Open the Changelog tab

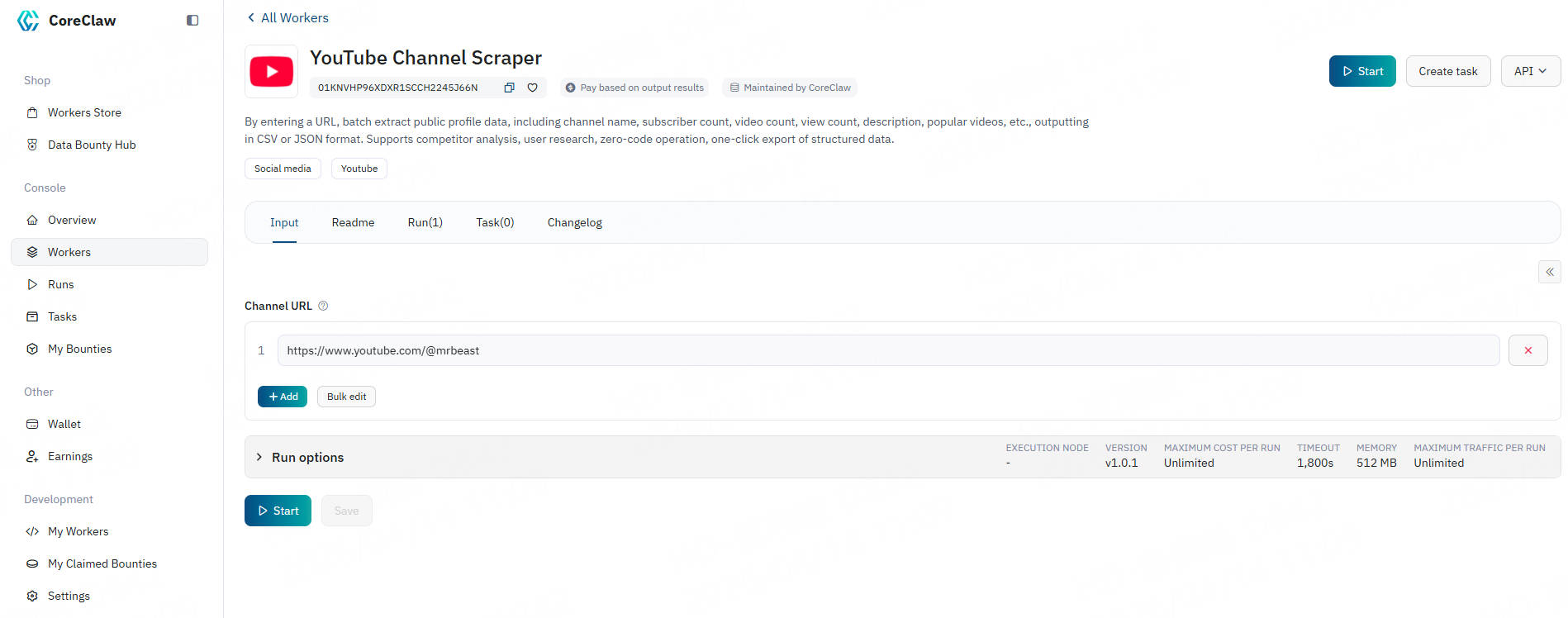[x=574, y=222]
